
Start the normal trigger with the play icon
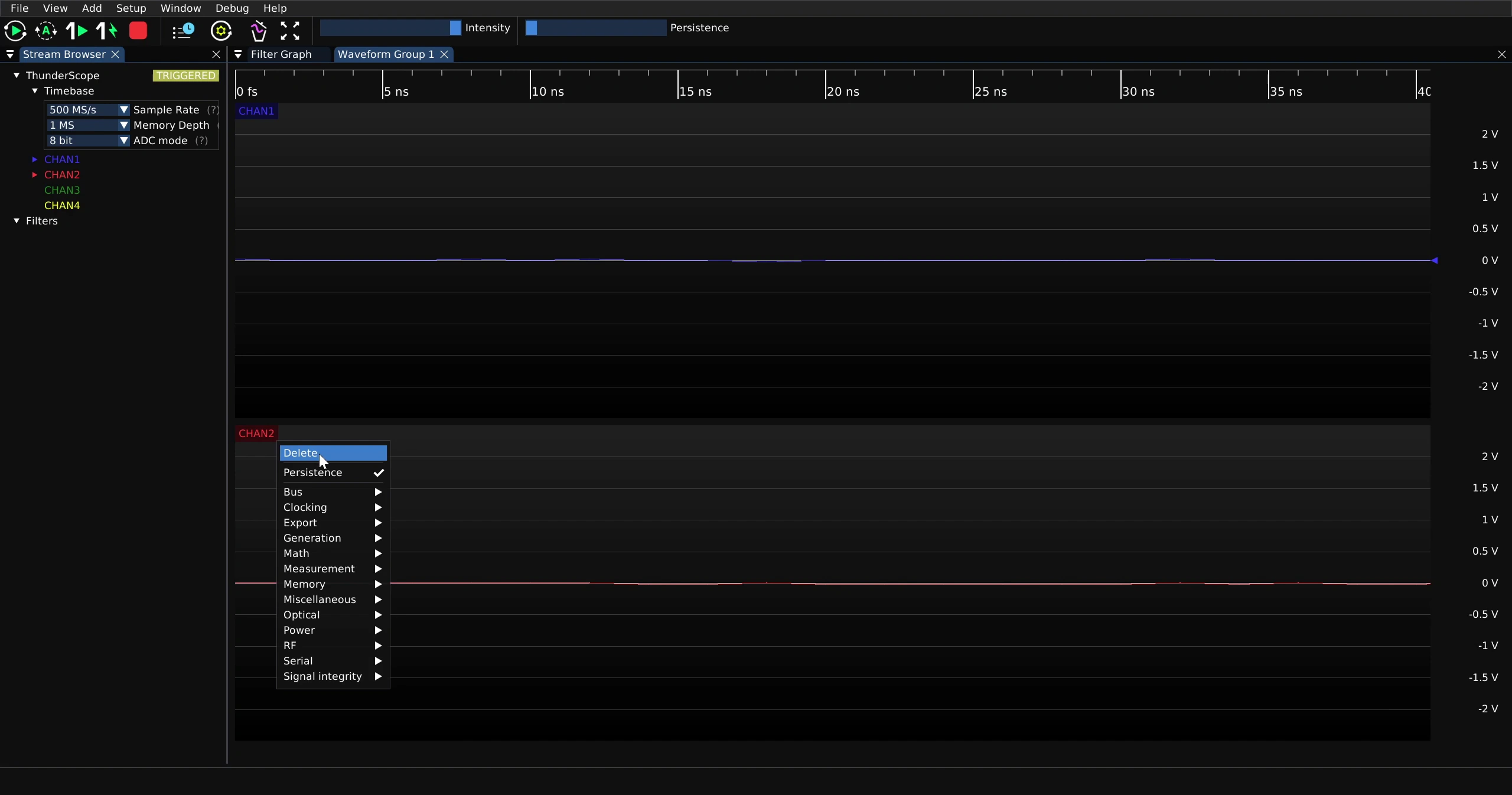(x=15, y=31)
